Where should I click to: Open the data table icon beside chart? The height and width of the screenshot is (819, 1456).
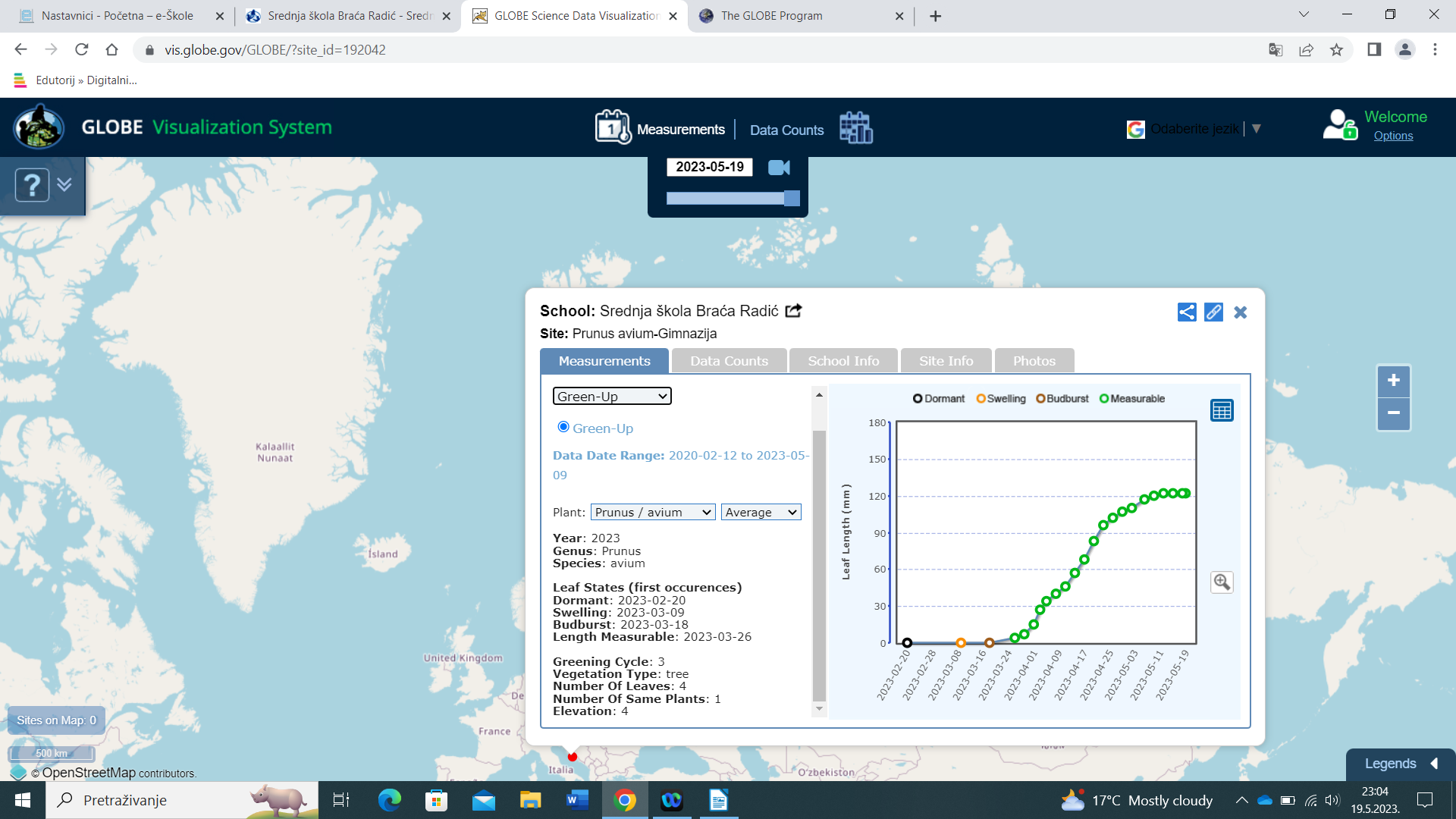point(1222,410)
